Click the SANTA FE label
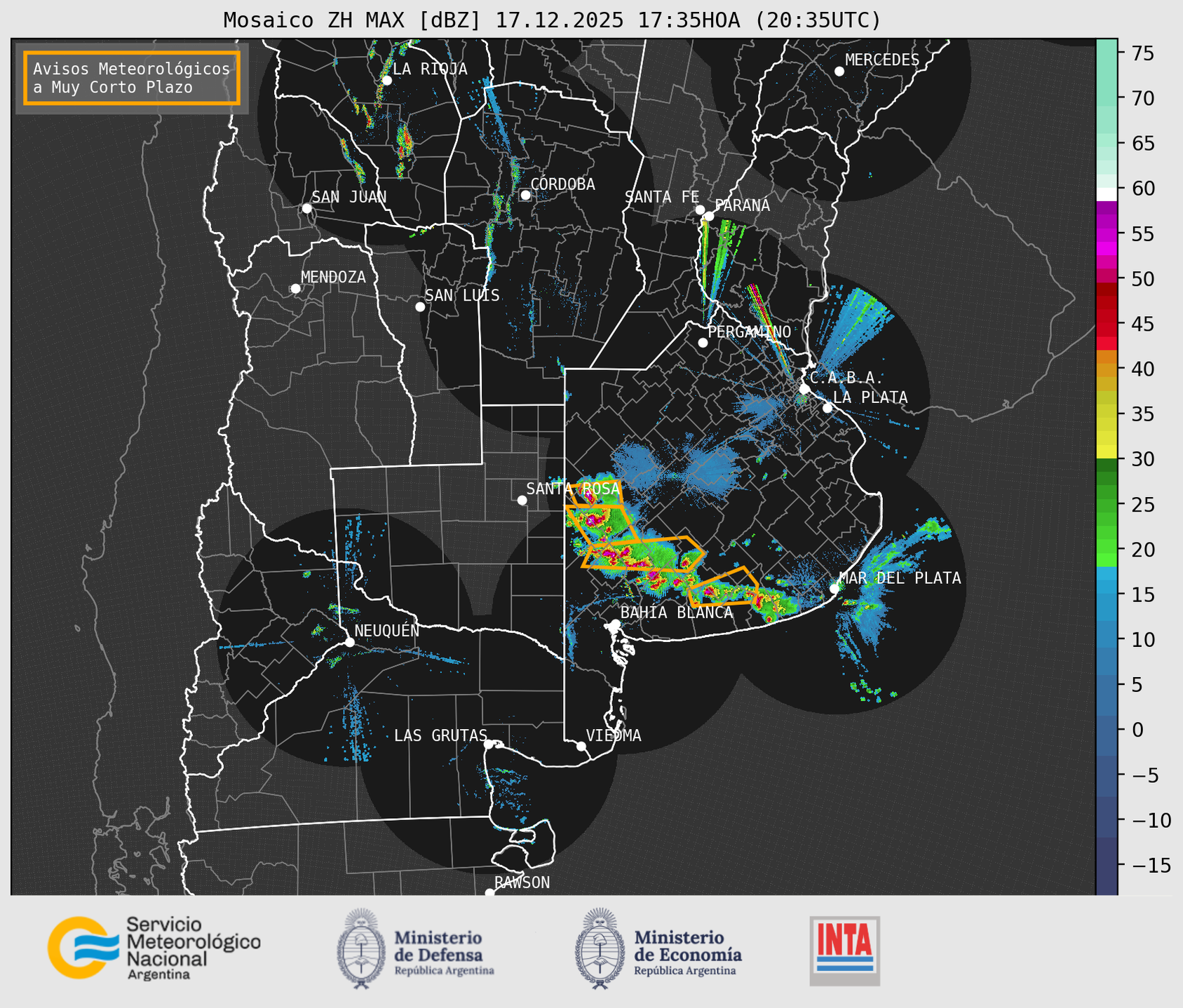 tap(662, 197)
